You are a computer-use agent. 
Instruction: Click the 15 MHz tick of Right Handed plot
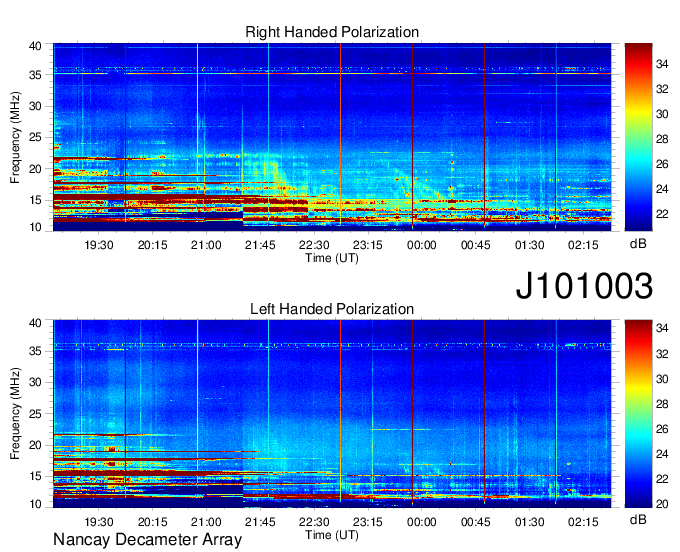click(35, 200)
